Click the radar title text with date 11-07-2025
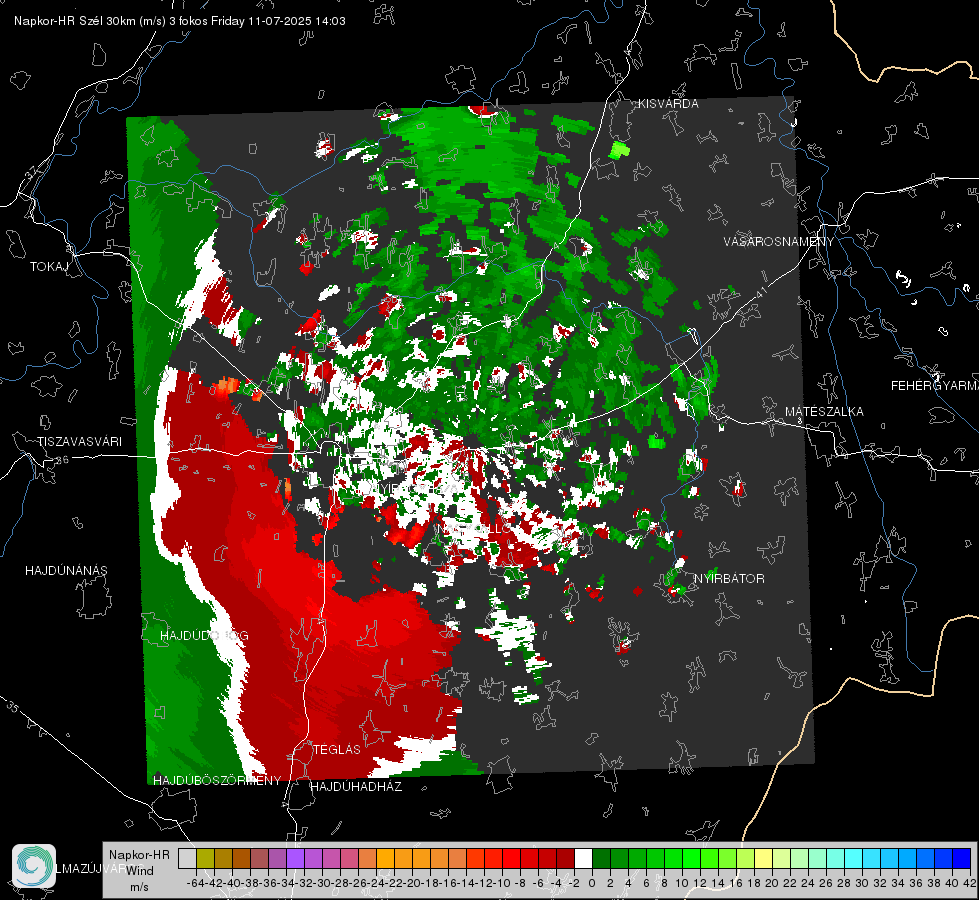 [180, 21]
